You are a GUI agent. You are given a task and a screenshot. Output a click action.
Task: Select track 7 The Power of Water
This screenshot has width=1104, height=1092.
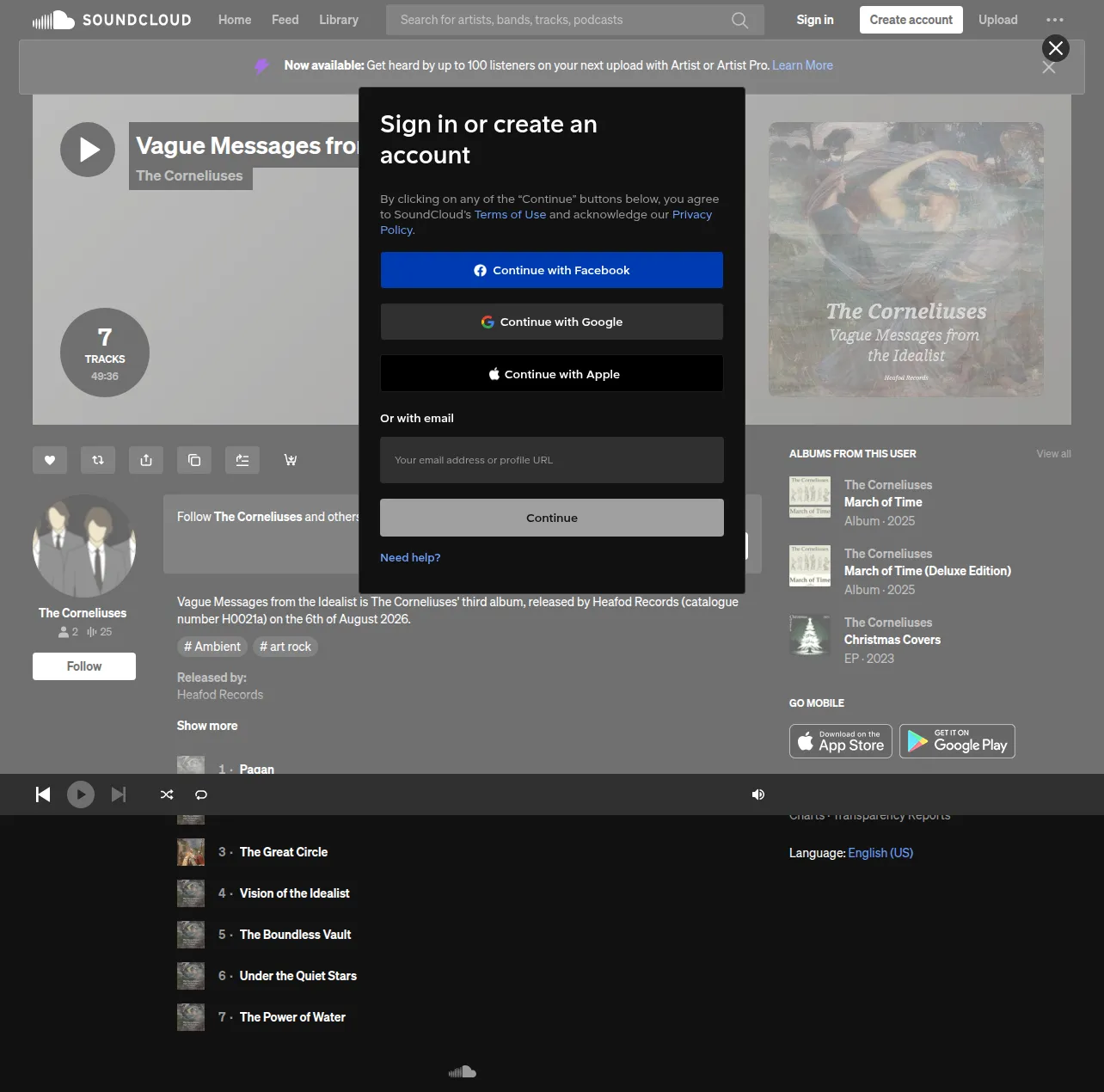(x=292, y=1017)
